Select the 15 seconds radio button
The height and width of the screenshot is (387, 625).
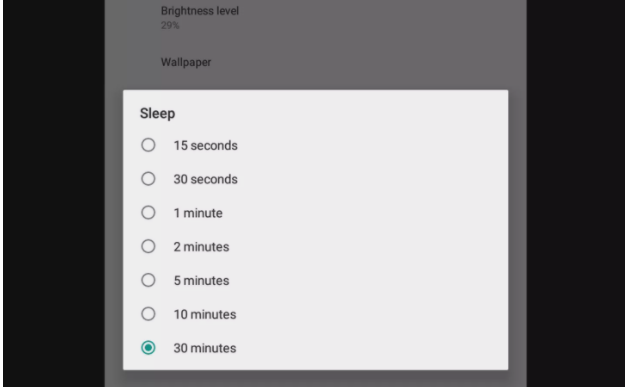point(148,145)
